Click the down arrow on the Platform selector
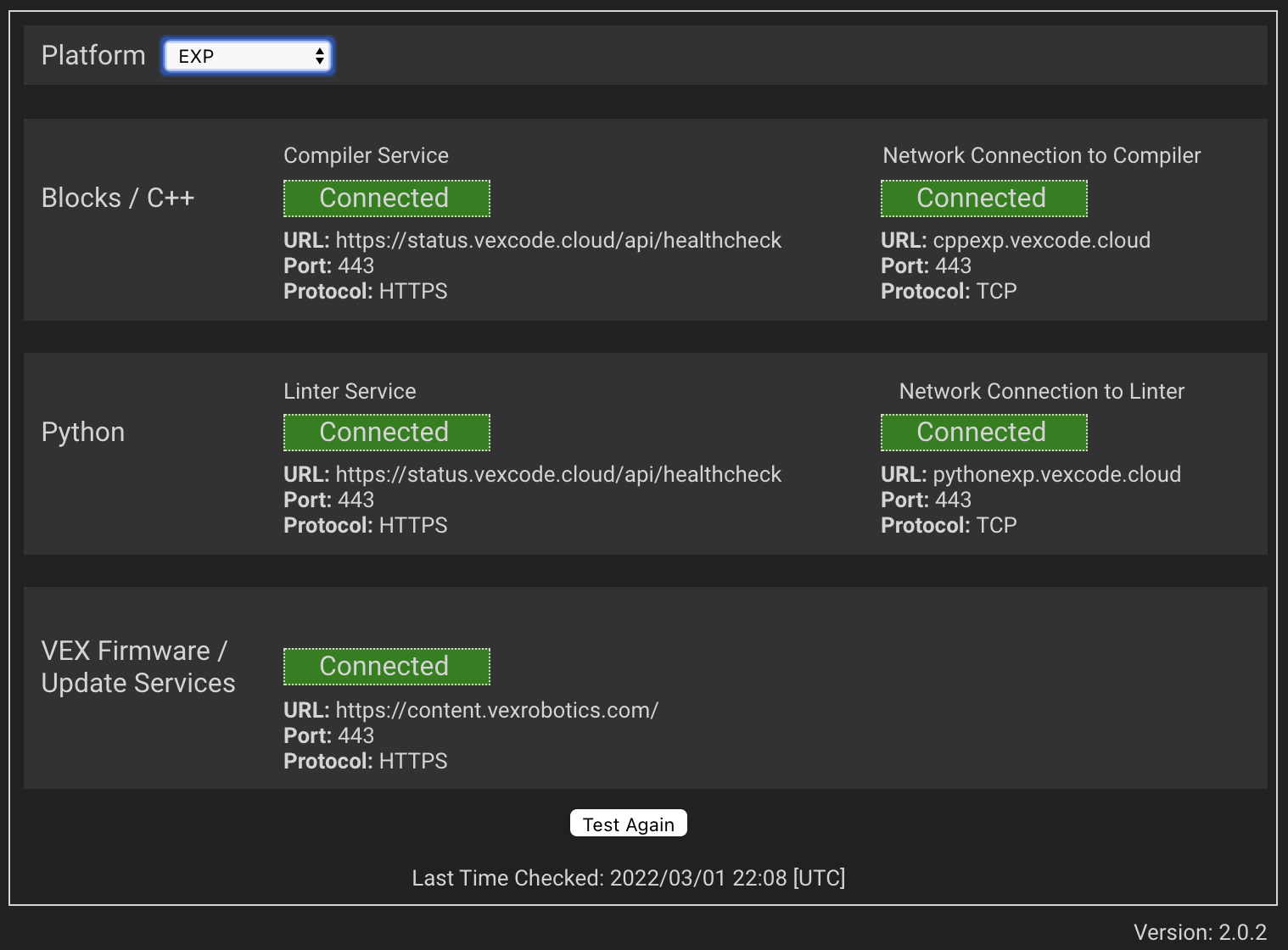Image resolution: width=1288 pixels, height=950 pixels. point(320,60)
